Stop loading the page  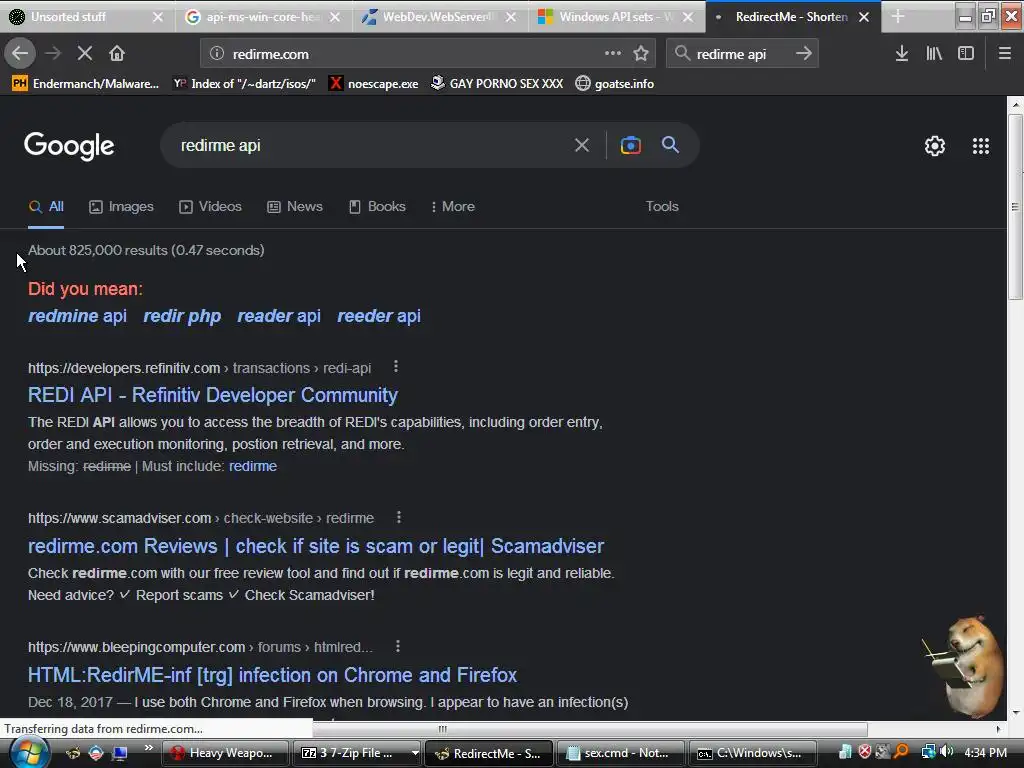click(x=85, y=54)
